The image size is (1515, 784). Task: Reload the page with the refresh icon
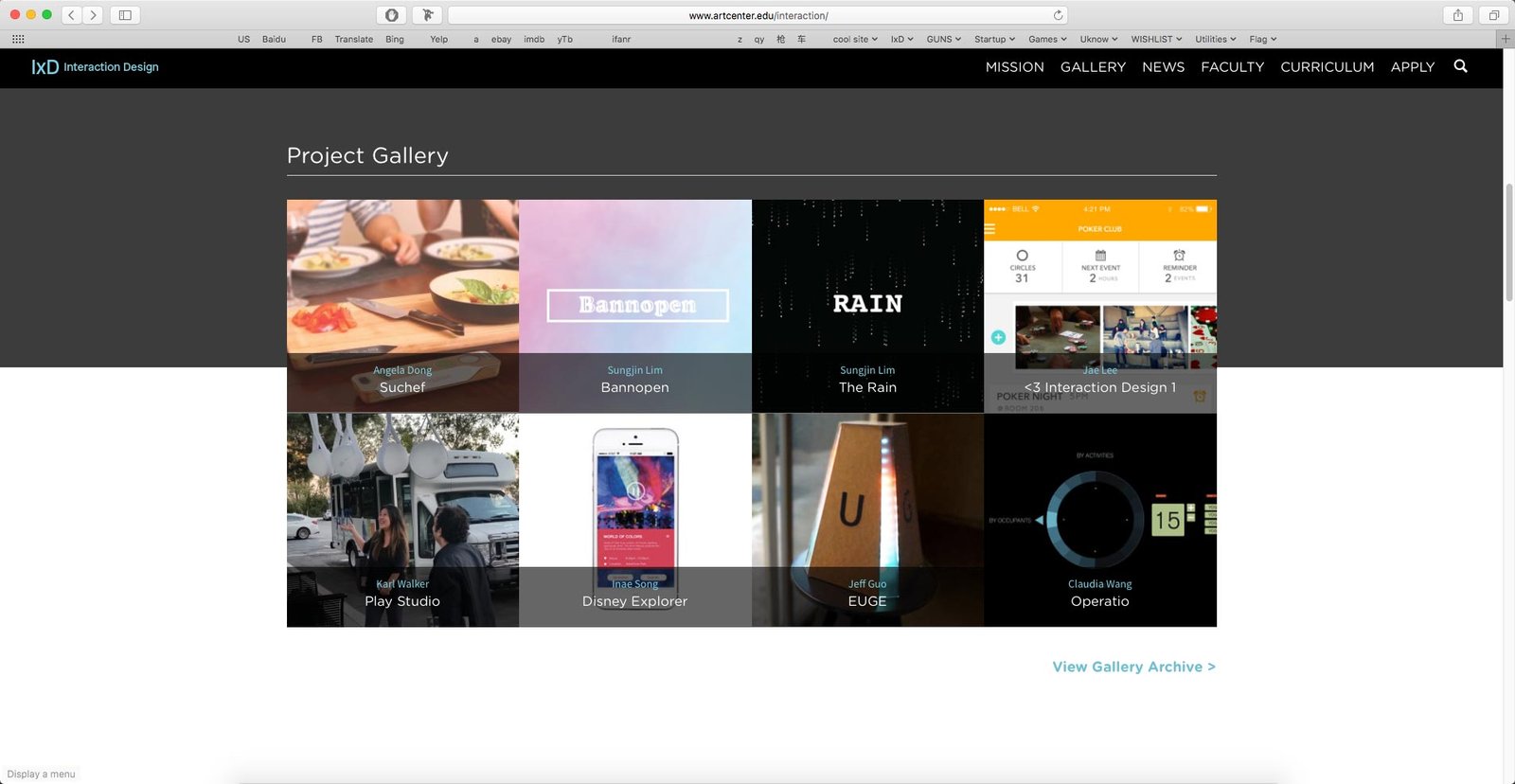[x=1058, y=15]
